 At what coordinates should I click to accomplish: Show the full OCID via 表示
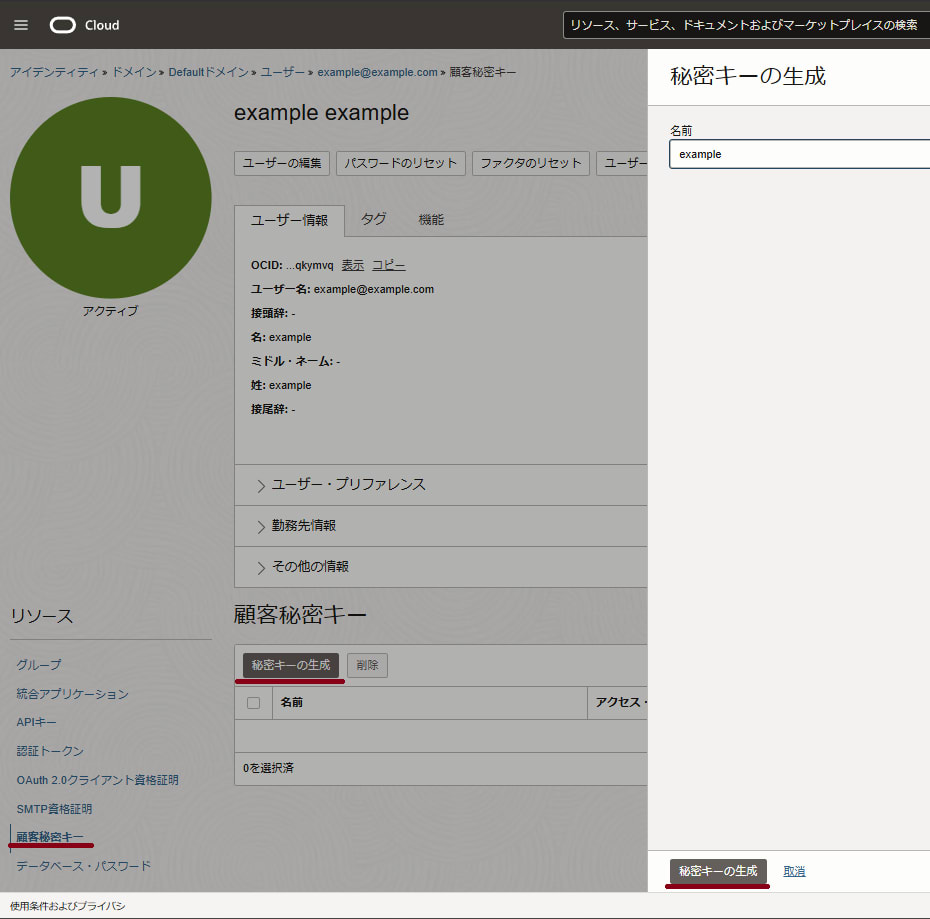353,265
